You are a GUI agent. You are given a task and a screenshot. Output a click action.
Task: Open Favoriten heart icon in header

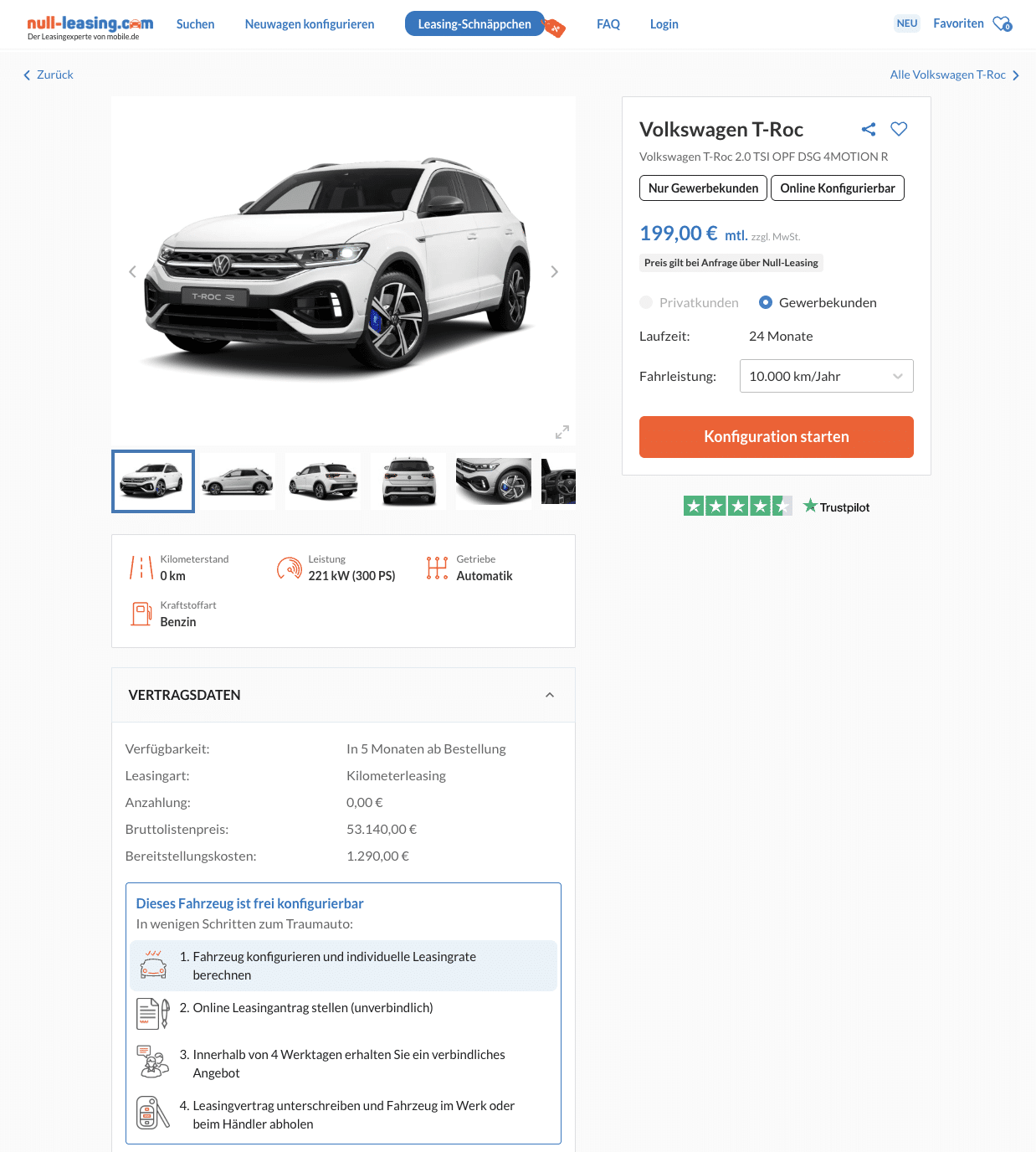(1003, 23)
